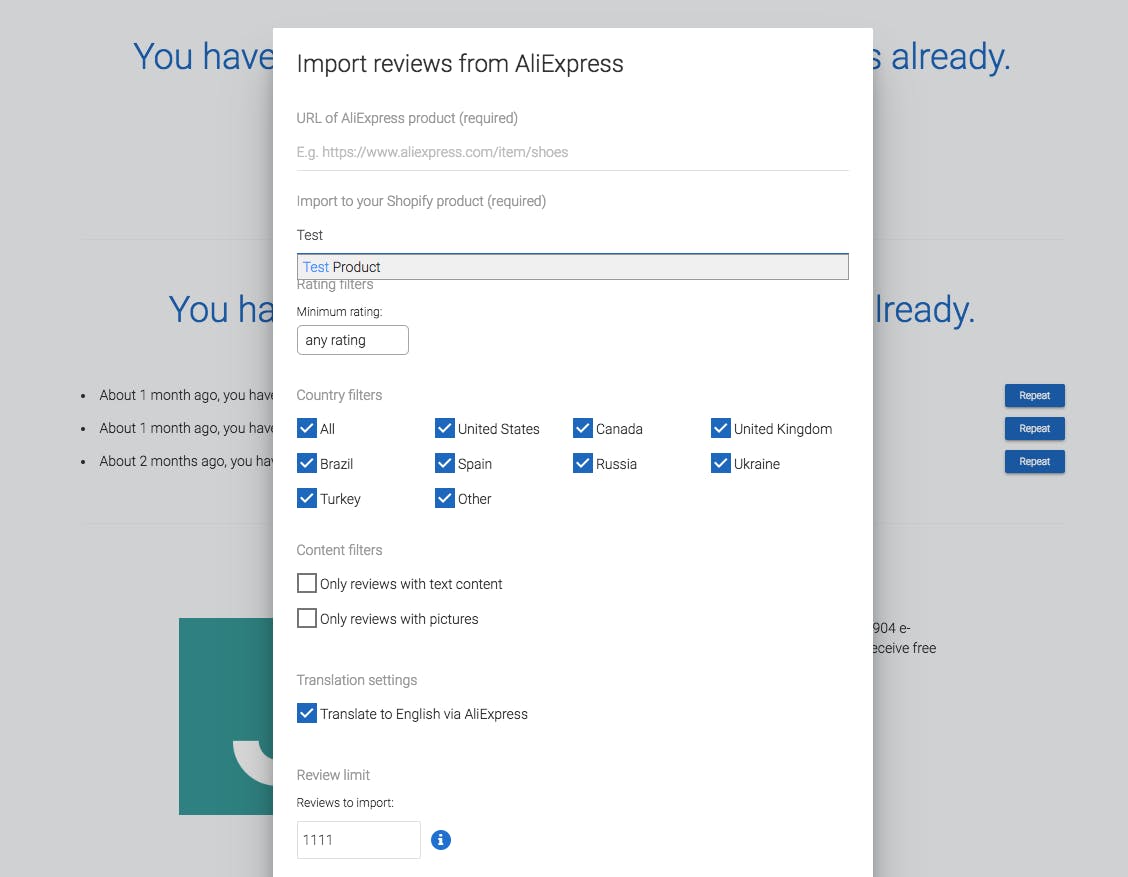Click the AliExpress product URL field
This screenshot has height=877, width=1128.
[x=572, y=153]
